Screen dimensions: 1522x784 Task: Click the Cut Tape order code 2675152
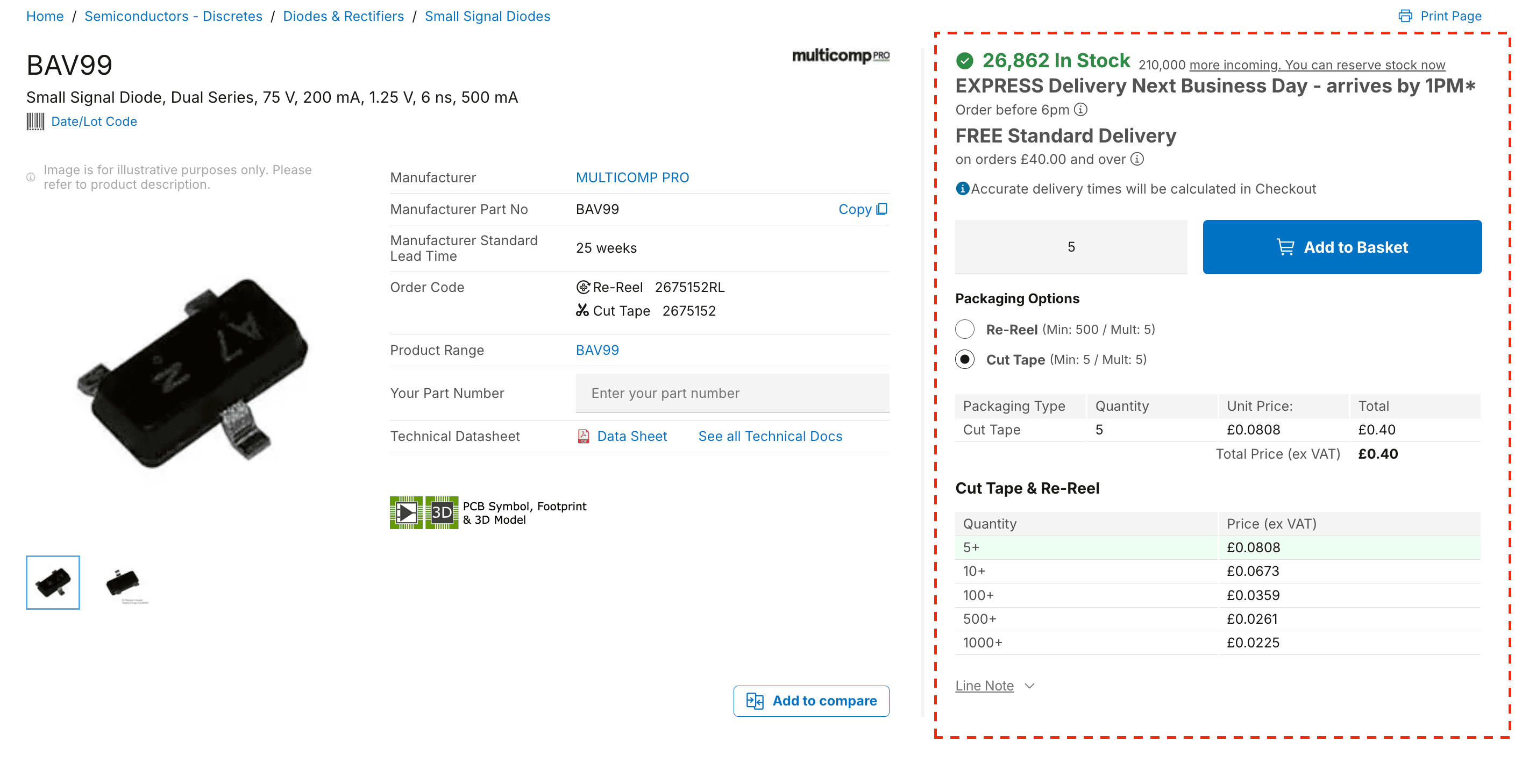coord(689,311)
